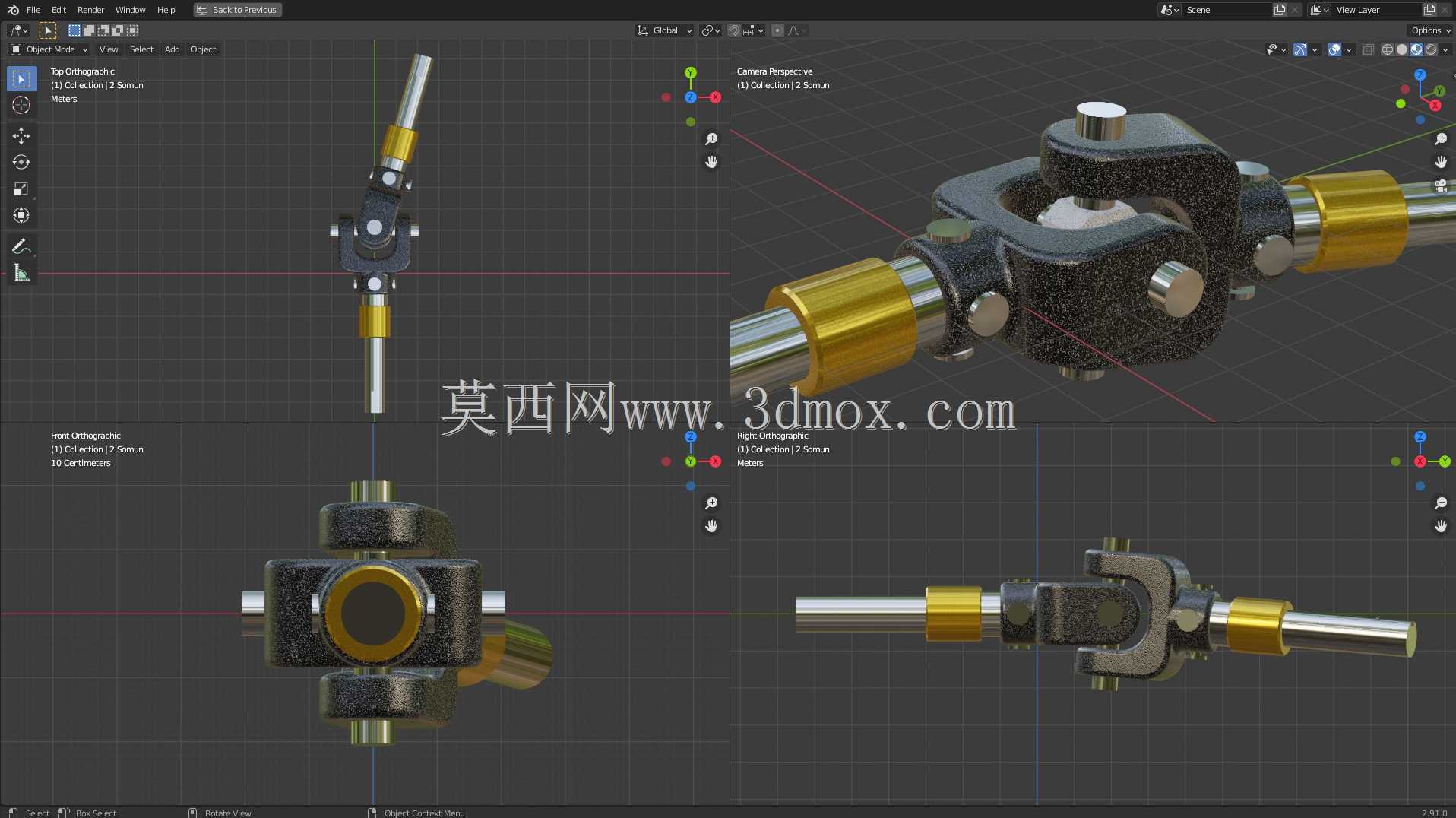Select the Annotate tool
This screenshot has width=1456, height=818.
pos(21,246)
